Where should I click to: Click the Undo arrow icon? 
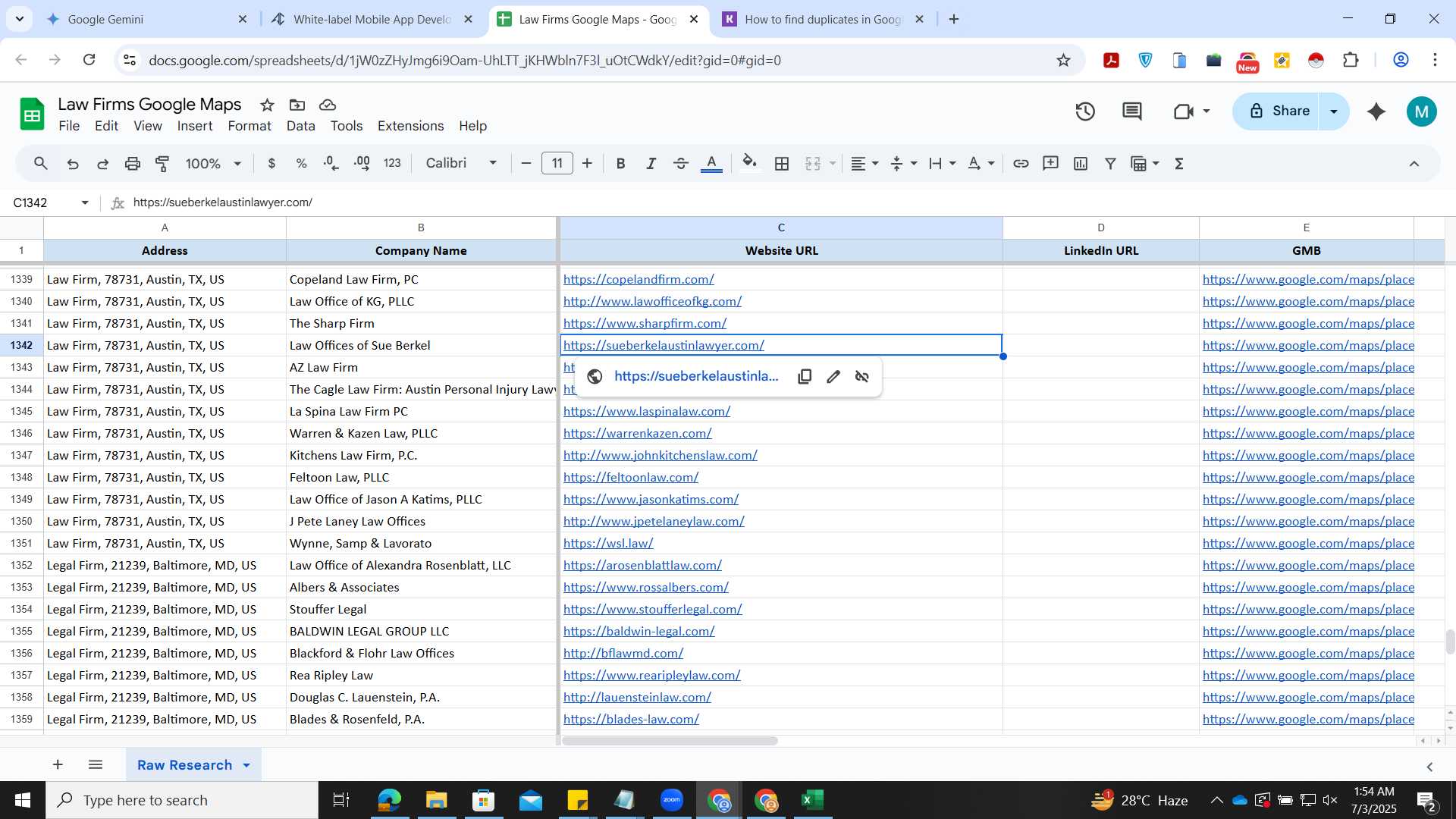[73, 163]
